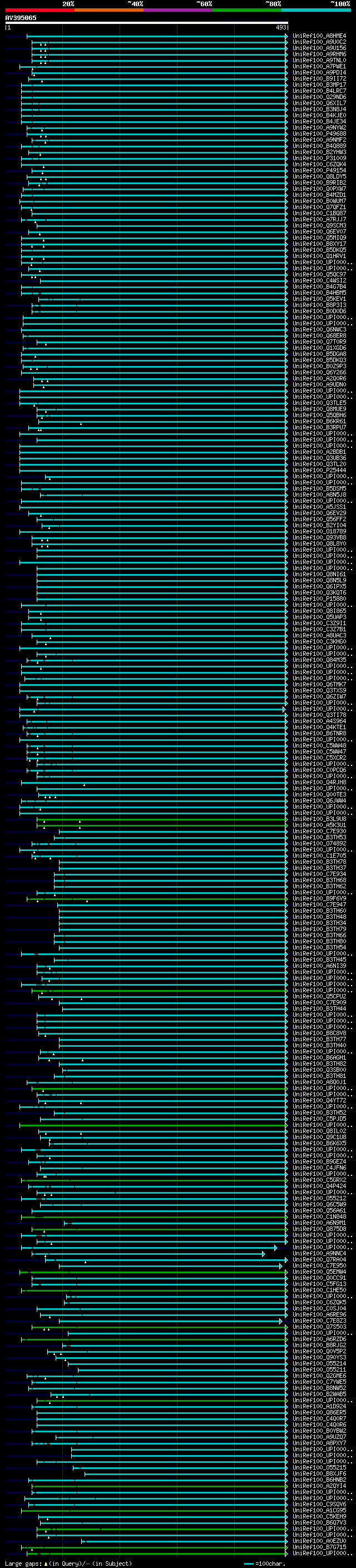Open hit UniRef100_B9II72
356x1568 pixels.
319,78
